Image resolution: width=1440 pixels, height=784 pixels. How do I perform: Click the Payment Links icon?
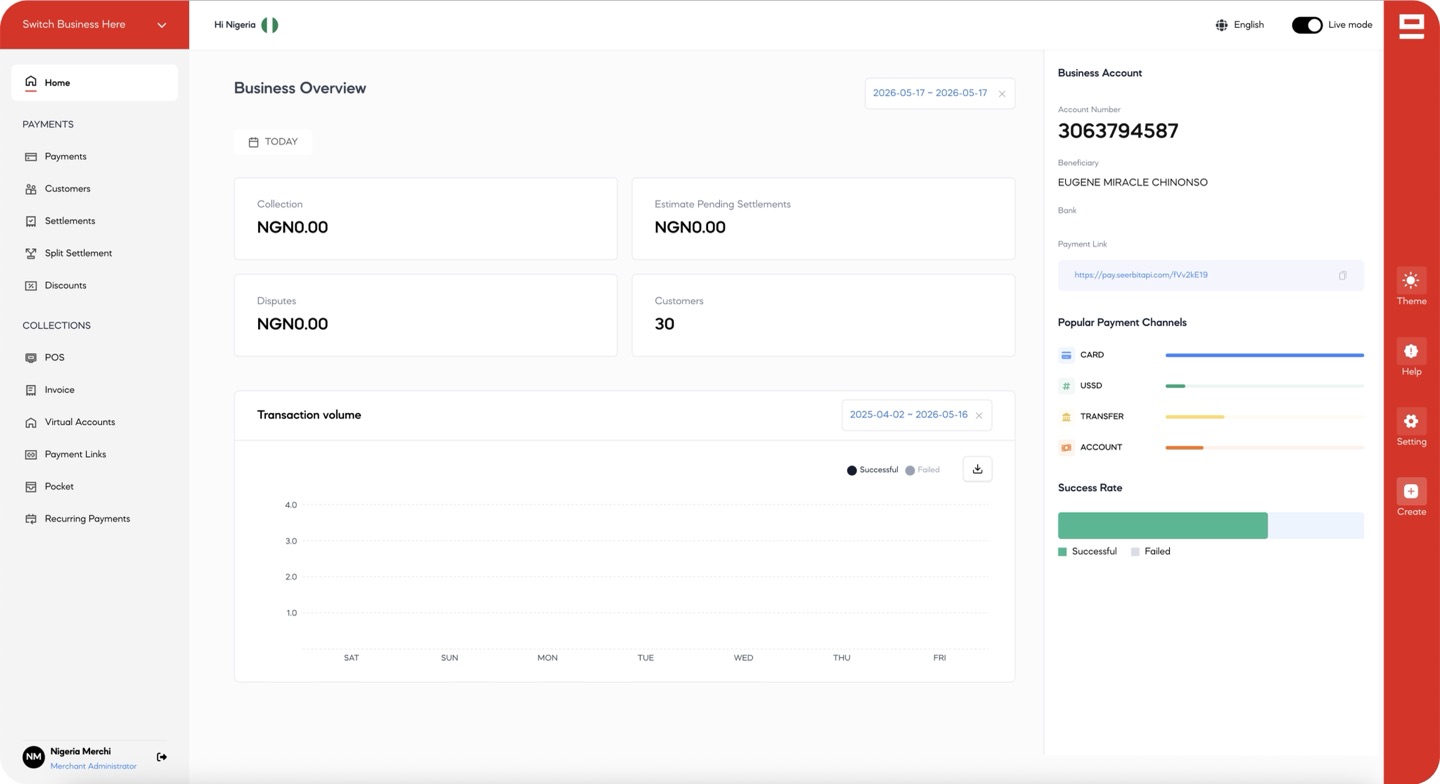click(x=31, y=455)
